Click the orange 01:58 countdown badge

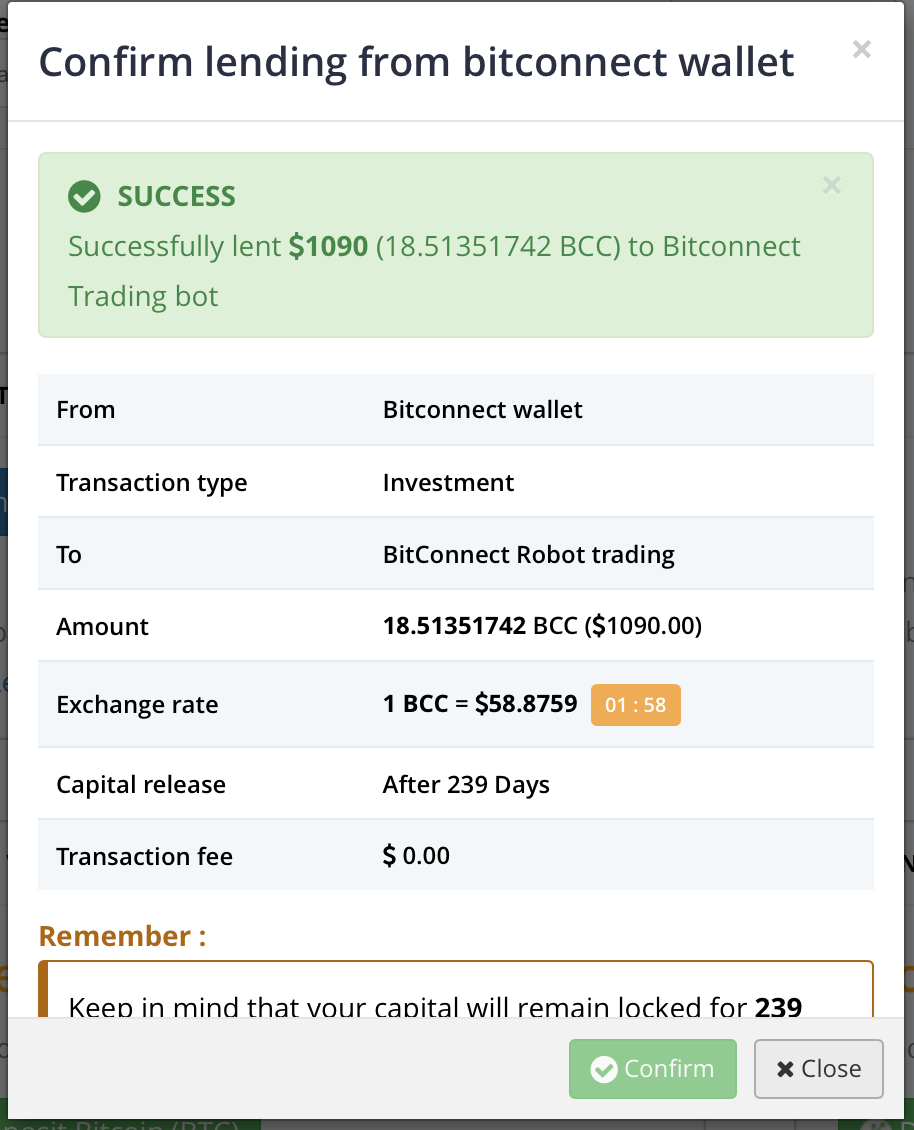[635, 705]
